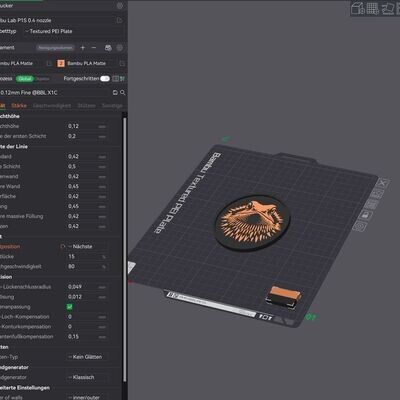Click the Loch-Kompensation 0 field
Screen dimensions: 400x400
[x=87, y=317]
